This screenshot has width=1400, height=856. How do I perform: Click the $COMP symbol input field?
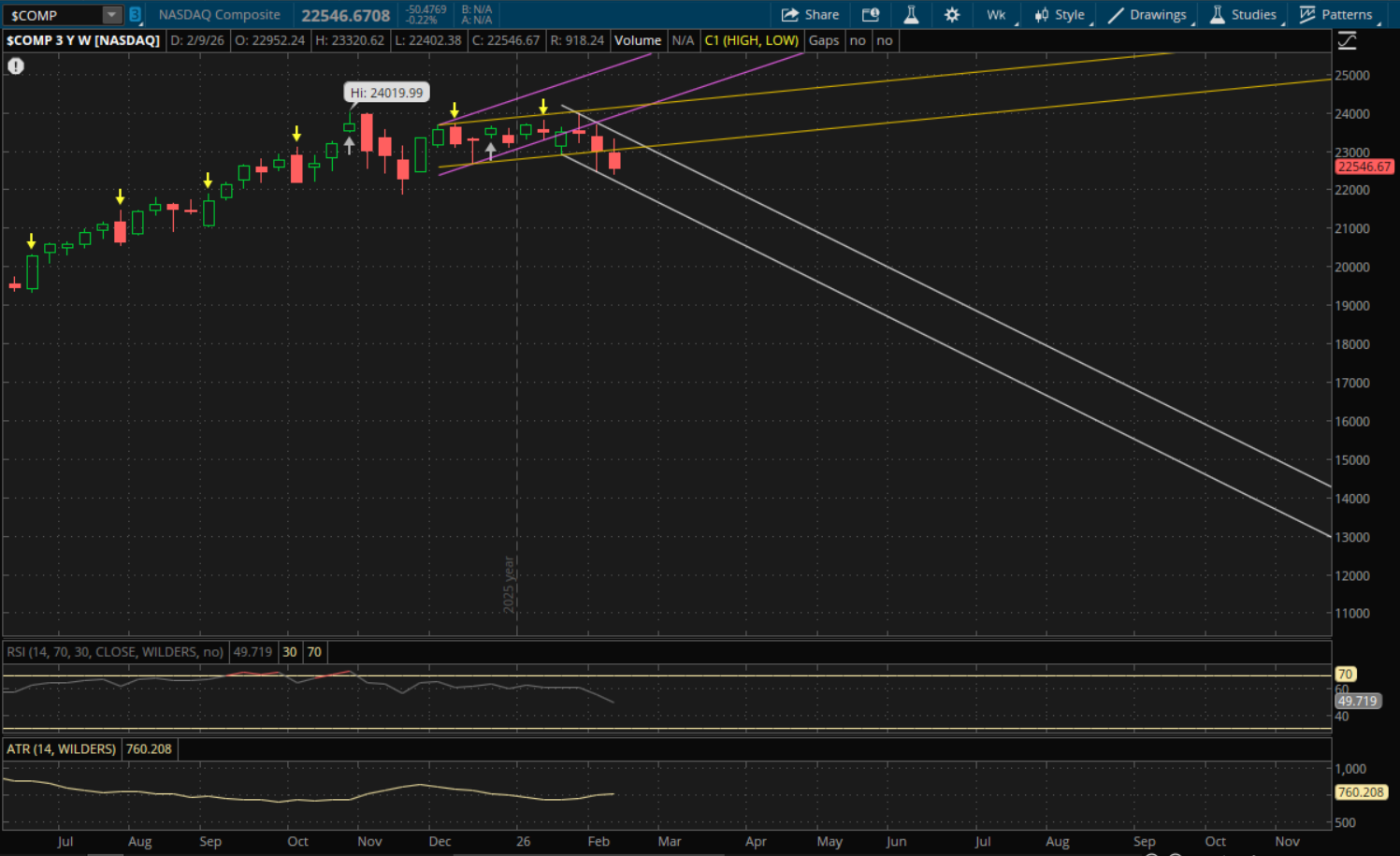point(51,15)
